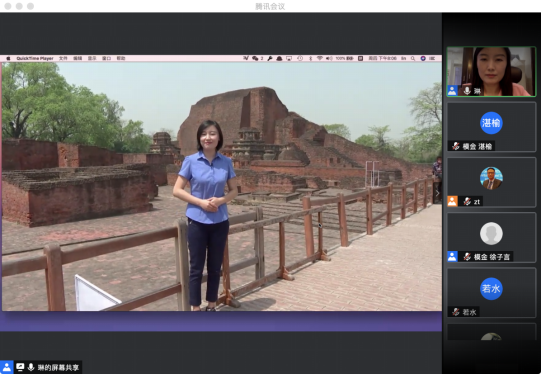Viewport: 541px width, 374px height.
Task: Click the volume speaker icon in the menu bar
Action: 329,58
